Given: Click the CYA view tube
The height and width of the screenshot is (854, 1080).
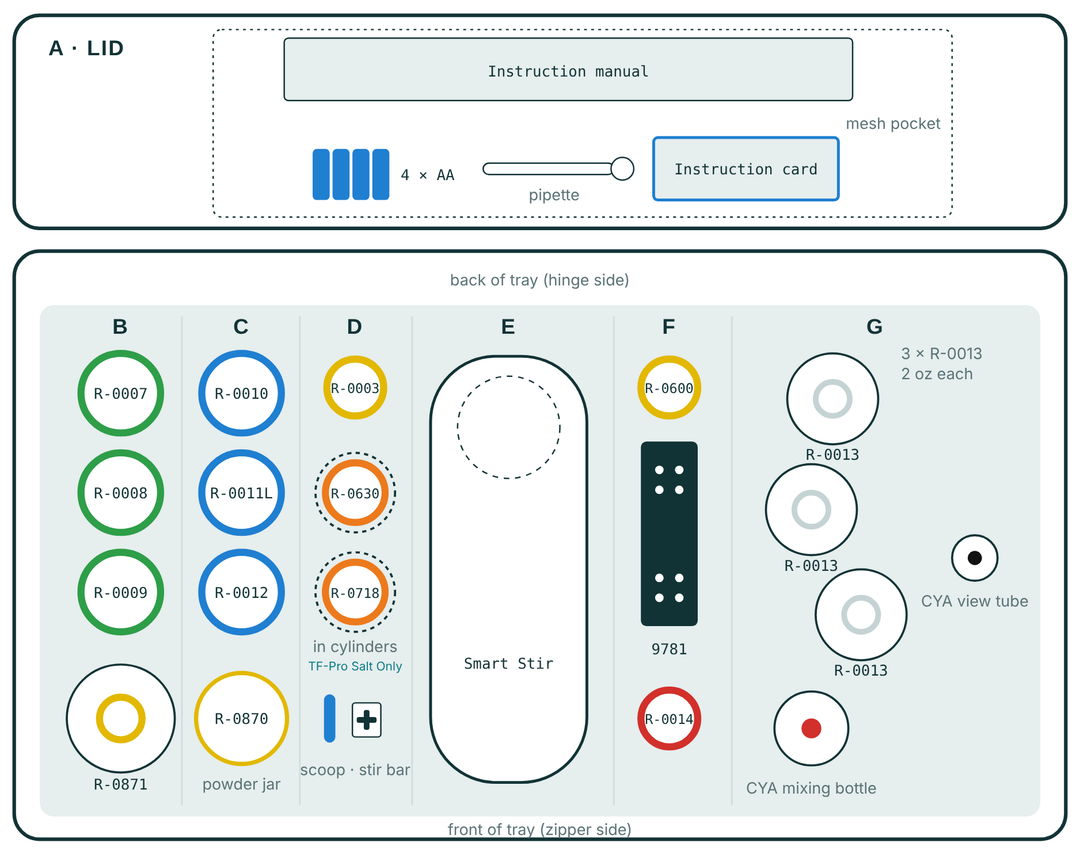Looking at the screenshot, I should point(975,558).
